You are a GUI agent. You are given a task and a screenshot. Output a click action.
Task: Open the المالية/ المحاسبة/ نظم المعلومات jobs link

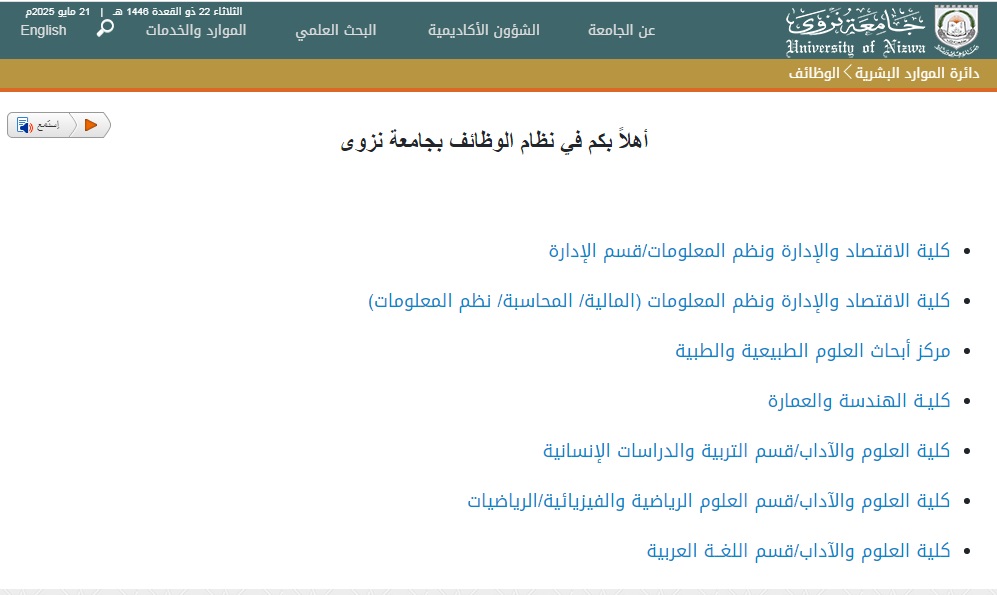pyautogui.click(x=659, y=301)
